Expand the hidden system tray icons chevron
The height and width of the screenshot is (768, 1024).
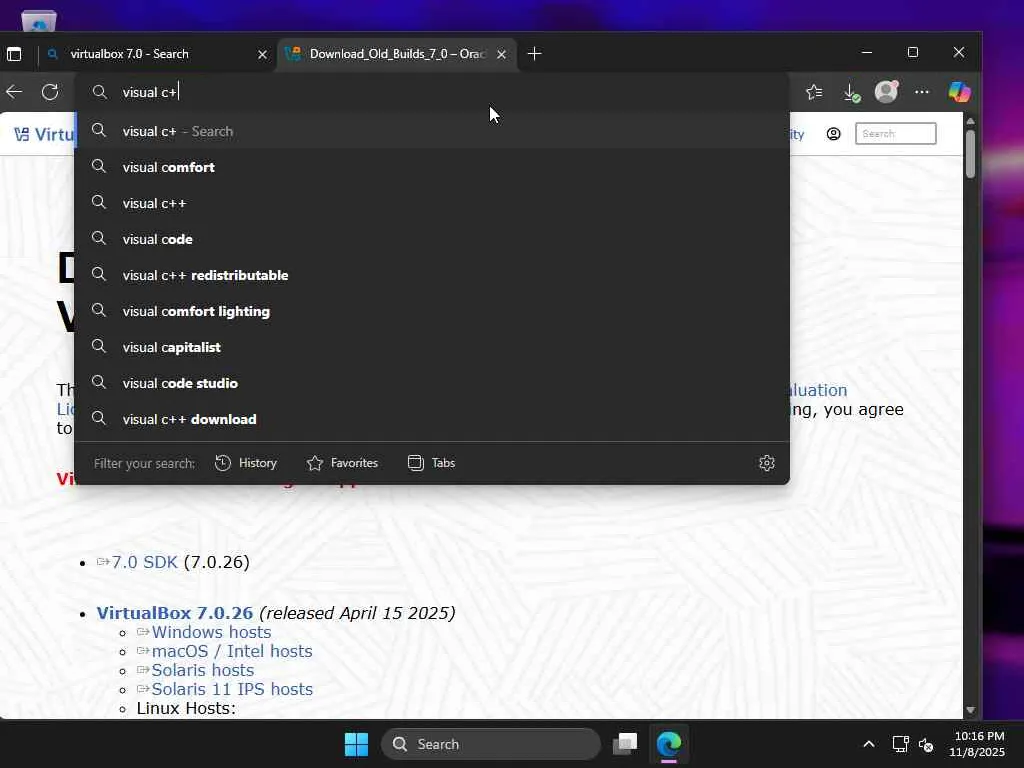tap(869, 744)
